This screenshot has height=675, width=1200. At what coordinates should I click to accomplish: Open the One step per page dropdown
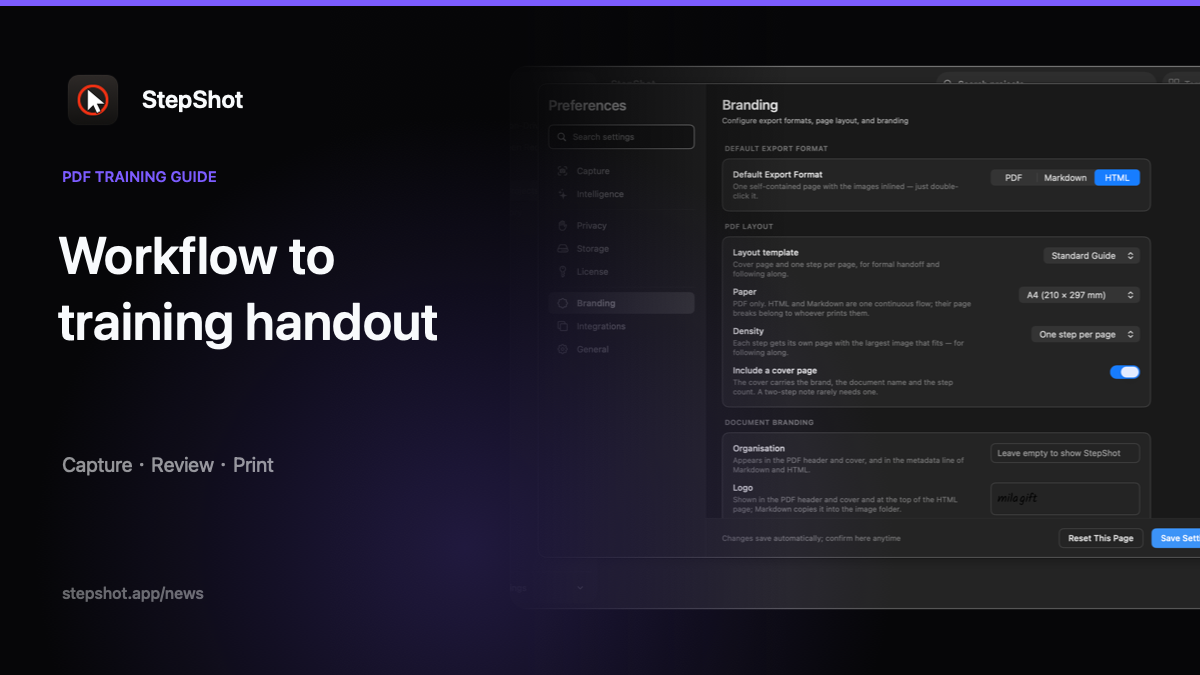[x=1085, y=334]
